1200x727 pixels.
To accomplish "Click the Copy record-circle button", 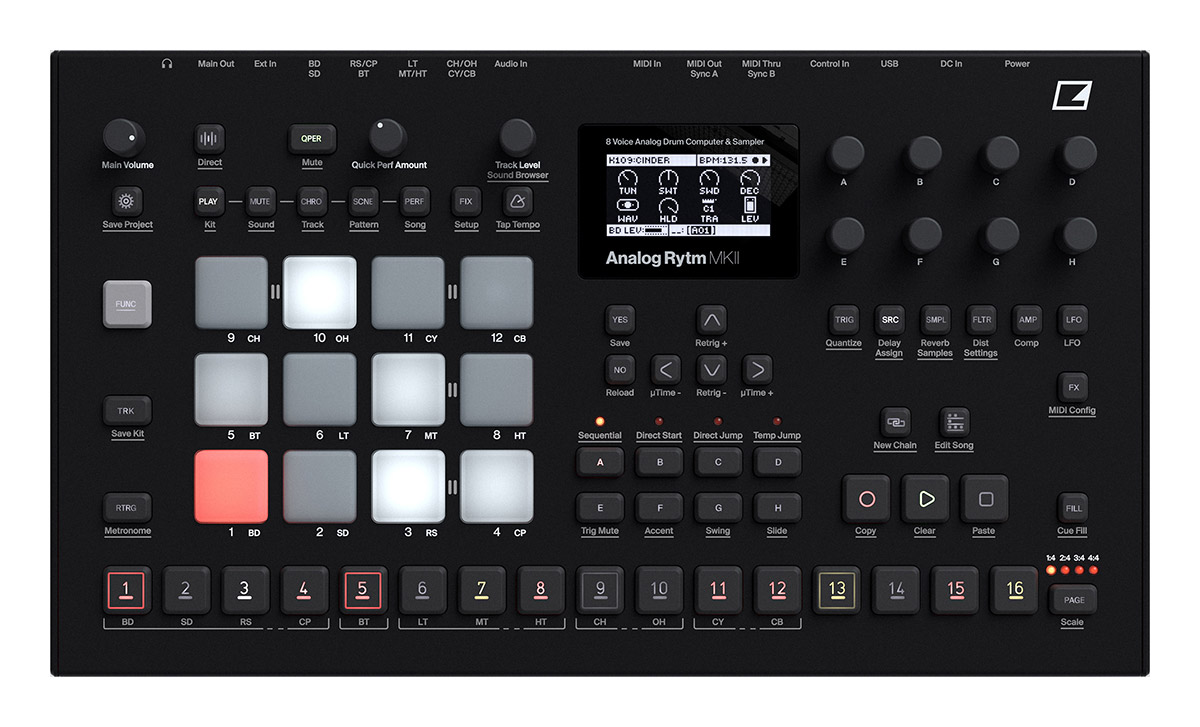I will click(866, 498).
